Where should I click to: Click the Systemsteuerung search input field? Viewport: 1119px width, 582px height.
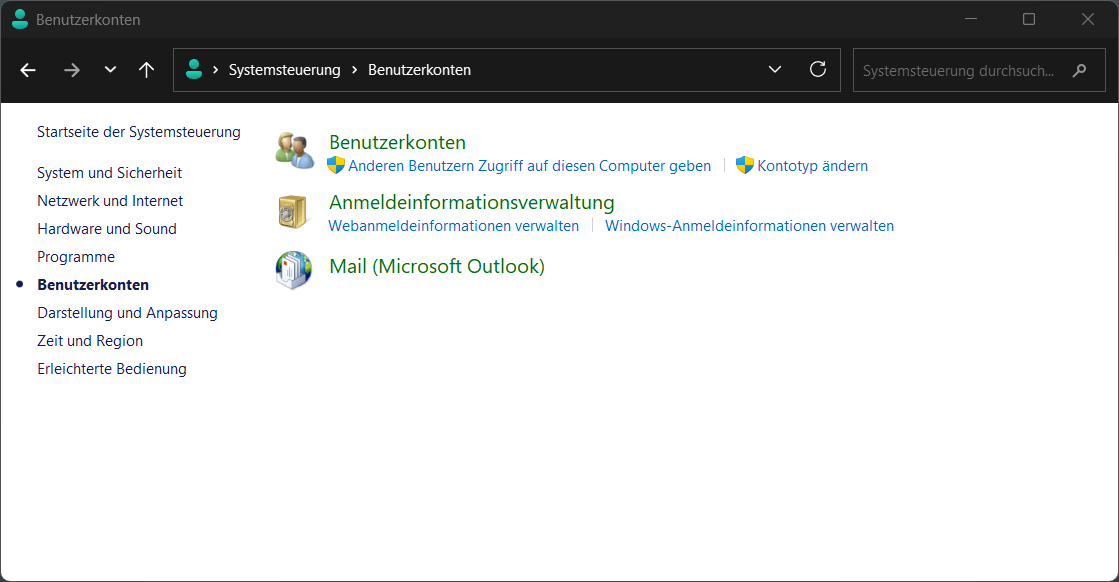pyautogui.click(x=958, y=71)
